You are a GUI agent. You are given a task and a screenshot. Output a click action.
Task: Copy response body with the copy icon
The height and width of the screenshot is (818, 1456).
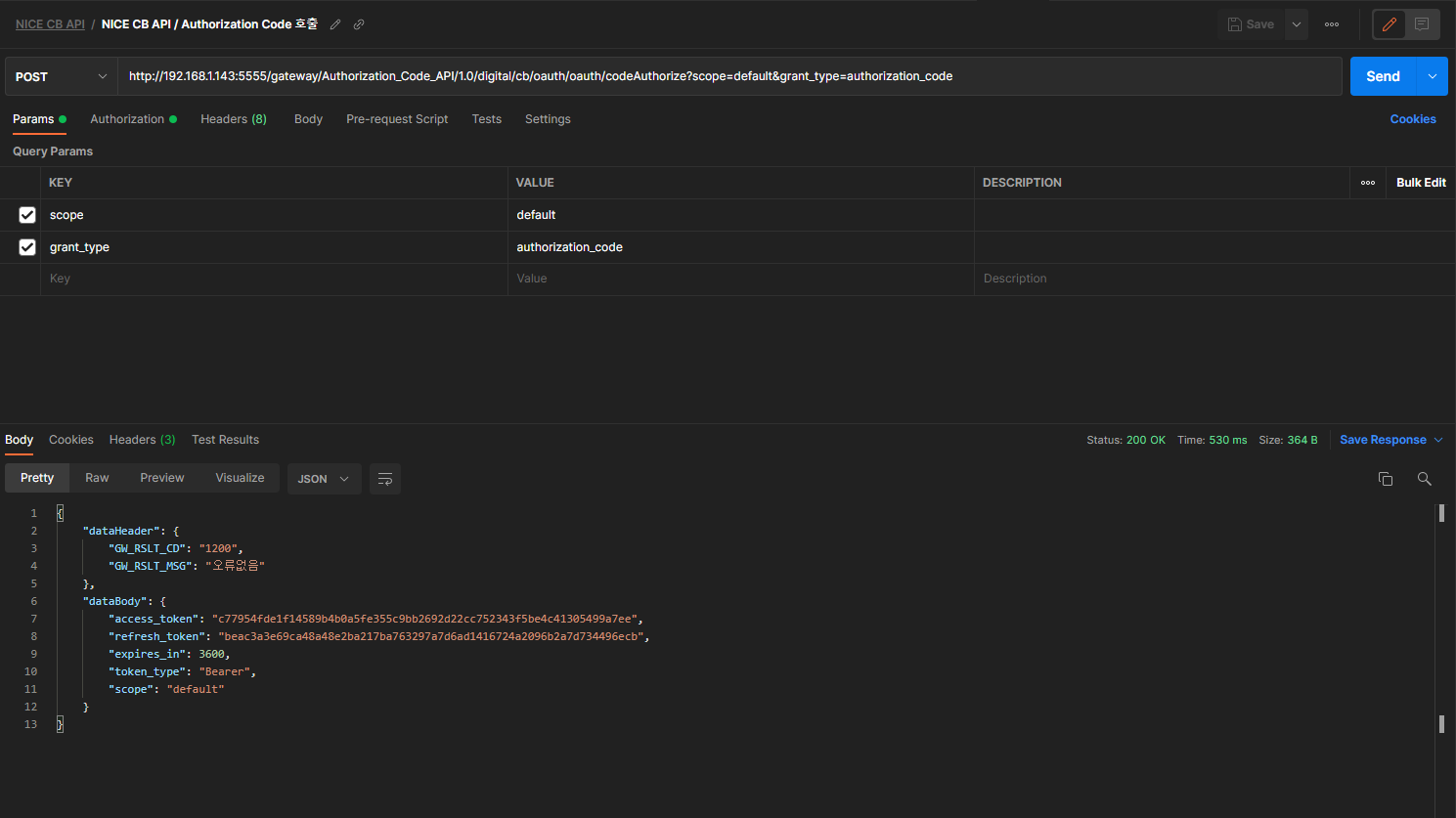[1385, 479]
